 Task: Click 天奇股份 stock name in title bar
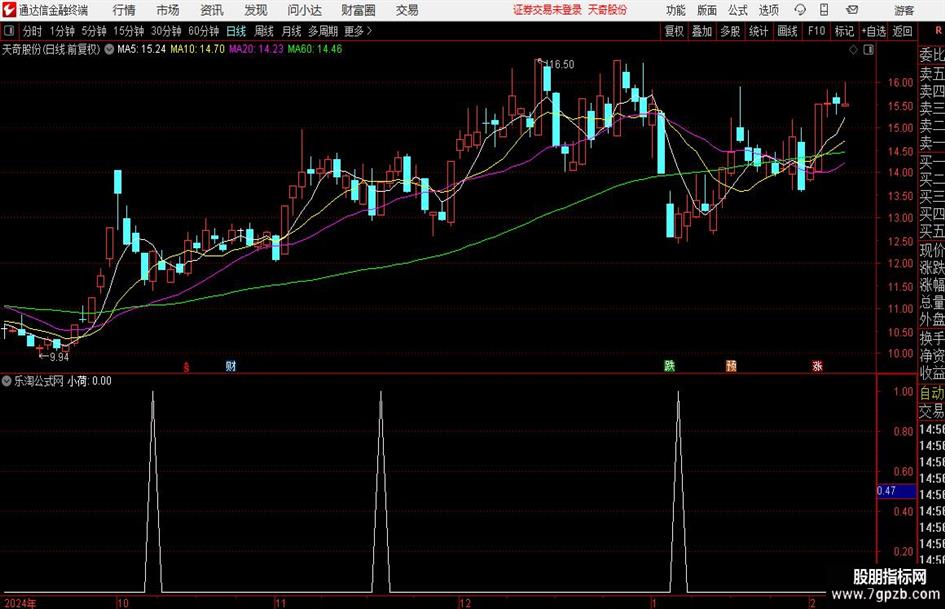[608, 10]
